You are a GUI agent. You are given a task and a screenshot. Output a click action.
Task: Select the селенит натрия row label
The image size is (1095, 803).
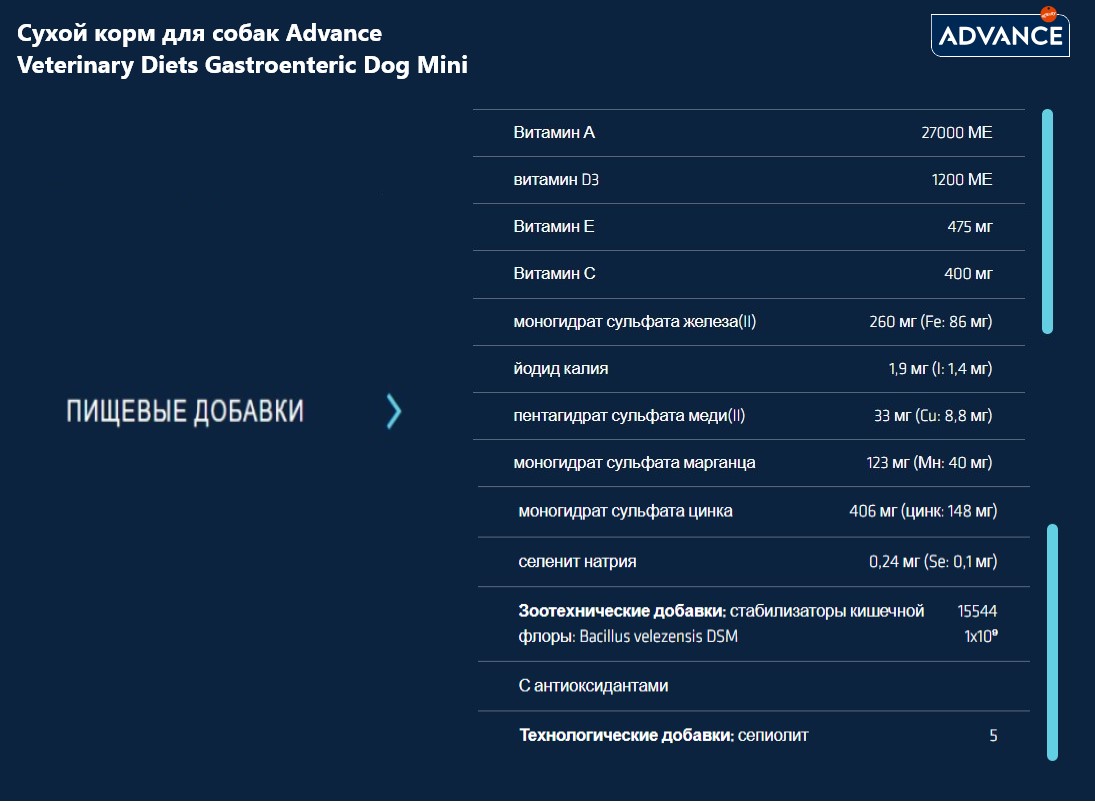pyautogui.click(x=577, y=561)
